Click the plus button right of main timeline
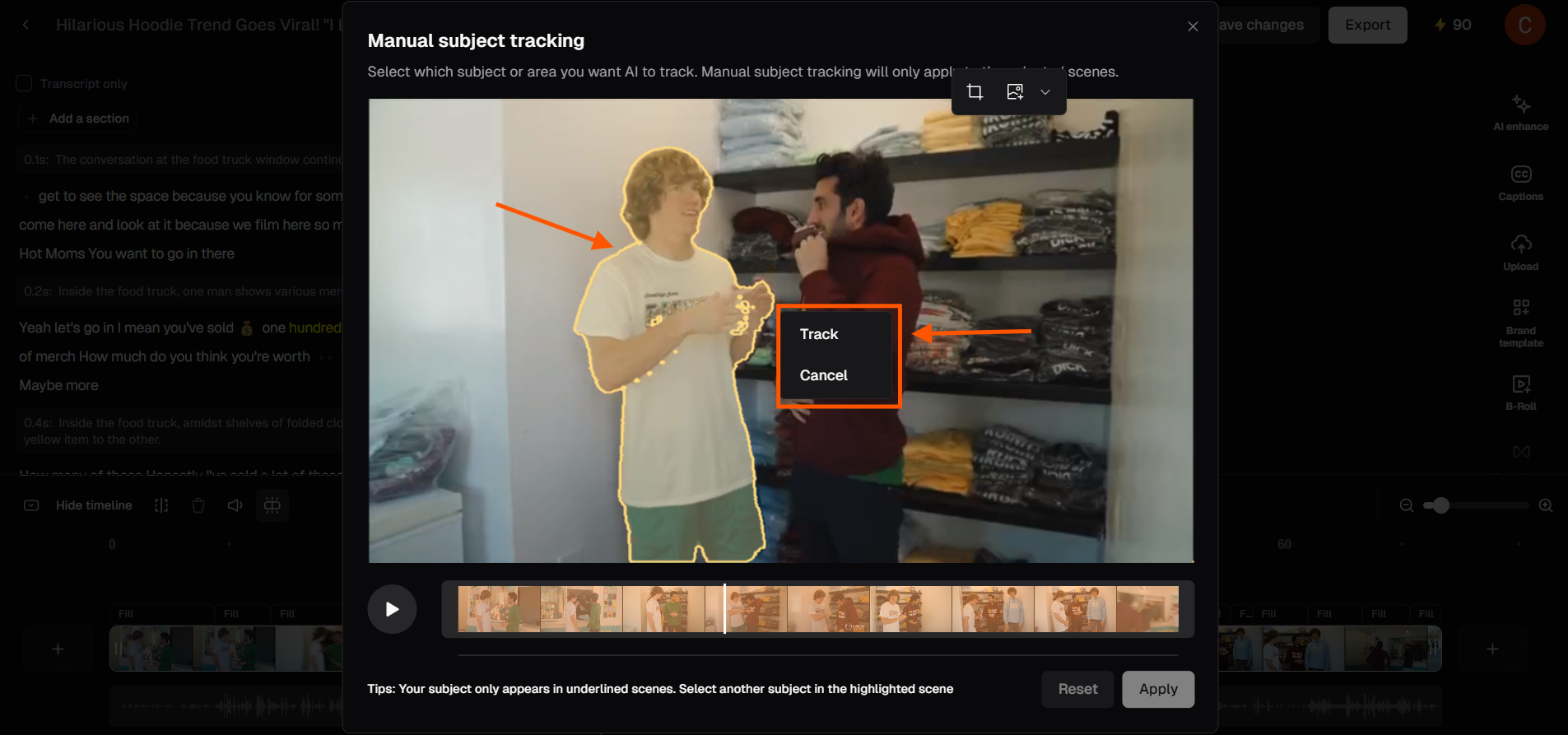 [x=1492, y=649]
